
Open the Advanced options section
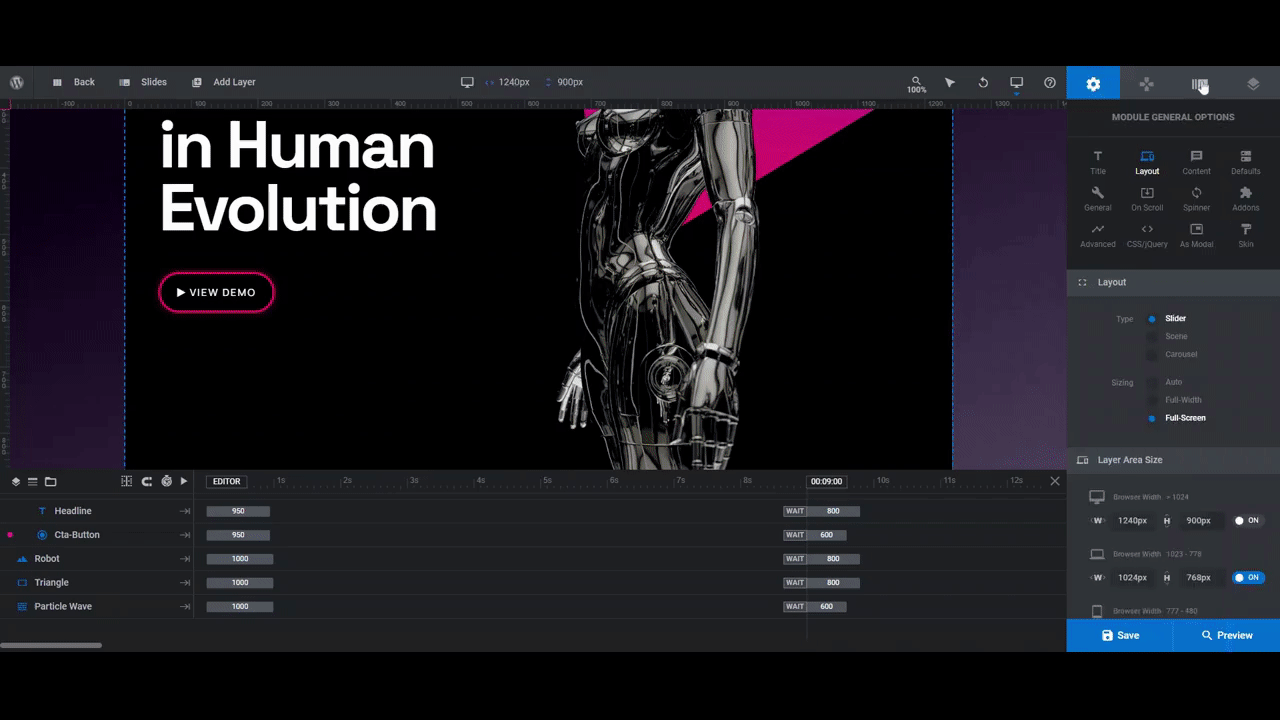[x=1098, y=236]
